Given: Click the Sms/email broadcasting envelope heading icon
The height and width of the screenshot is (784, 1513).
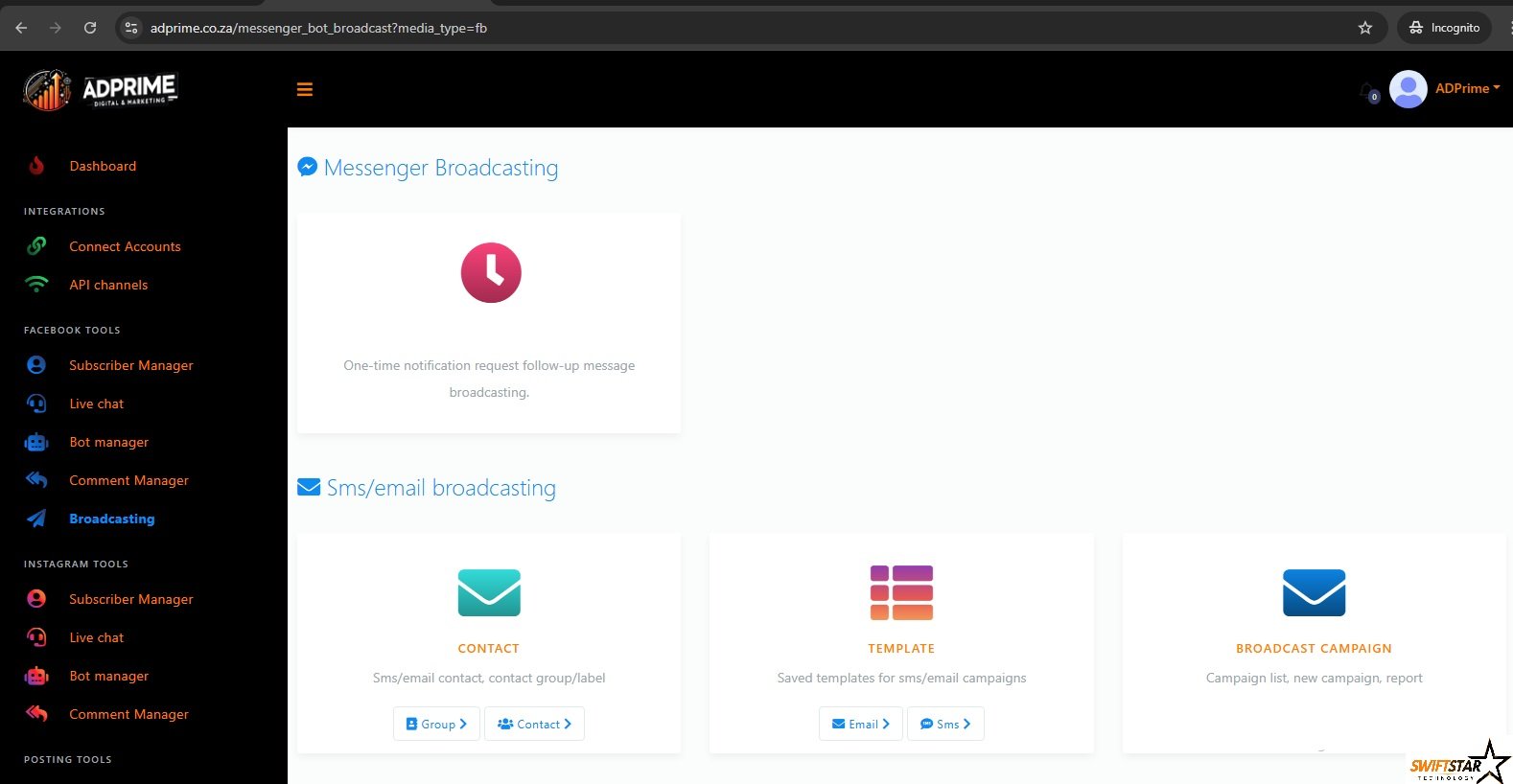Looking at the screenshot, I should coord(309,487).
